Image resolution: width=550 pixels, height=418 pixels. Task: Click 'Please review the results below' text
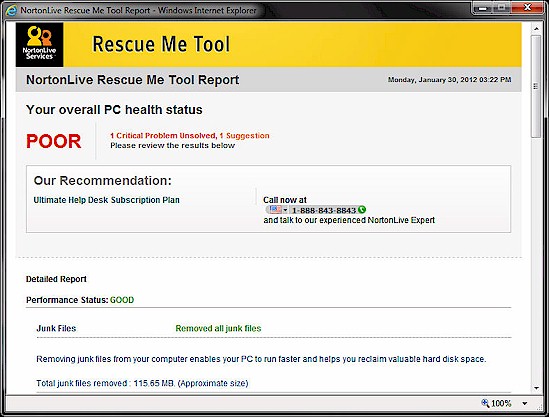[x=173, y=146]
